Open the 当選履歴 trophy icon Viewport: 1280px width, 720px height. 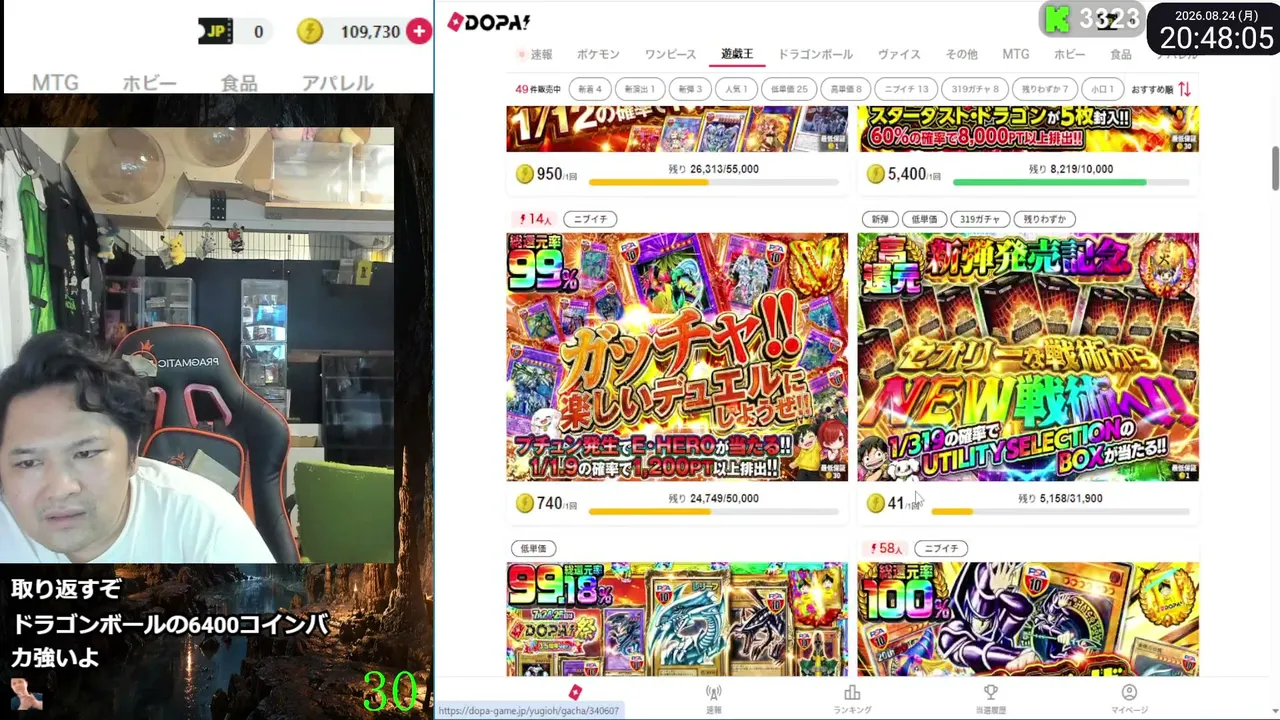(x=990, y=698)
